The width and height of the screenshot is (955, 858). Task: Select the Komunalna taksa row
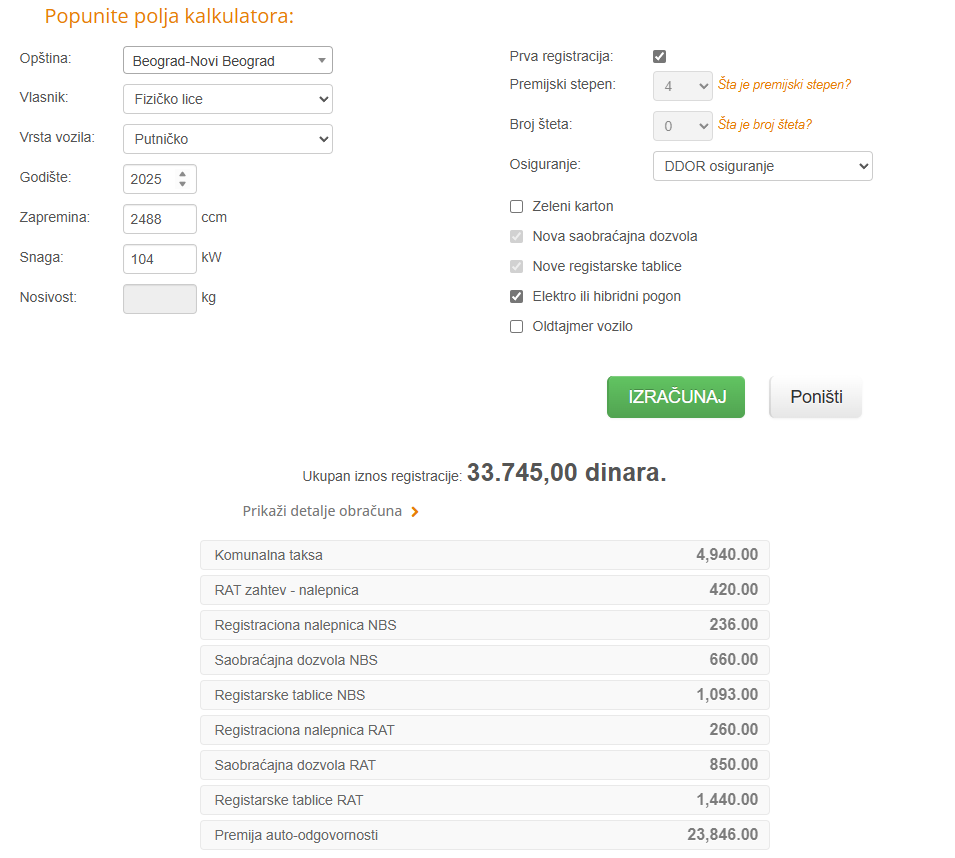tap(485, 555)
